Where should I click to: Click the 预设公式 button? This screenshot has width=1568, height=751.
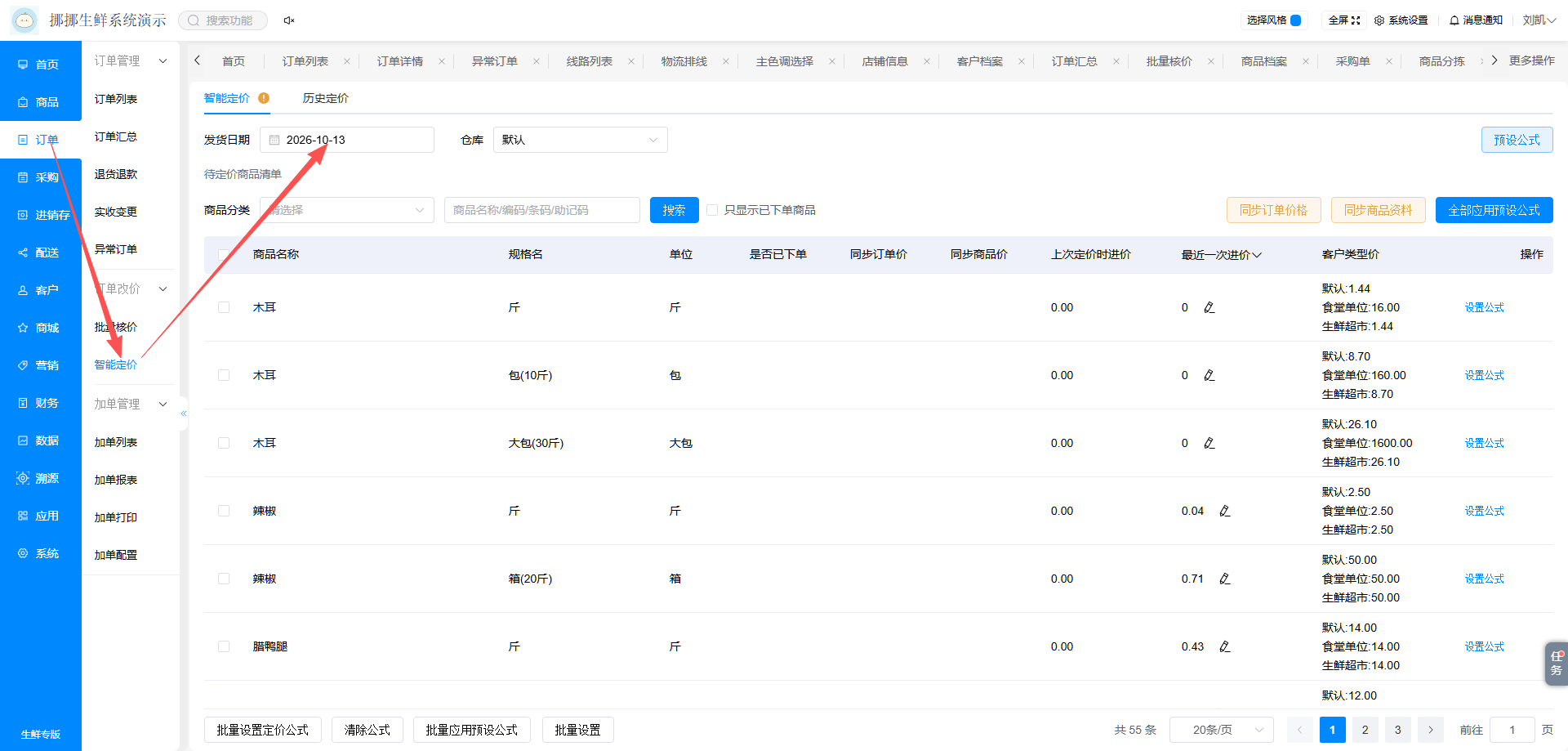[x=1517, y=140]
